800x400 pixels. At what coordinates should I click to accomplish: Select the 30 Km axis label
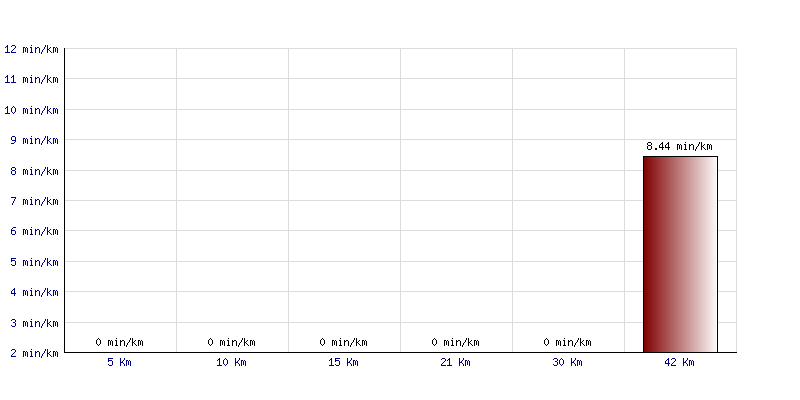[x=567, y=362]
